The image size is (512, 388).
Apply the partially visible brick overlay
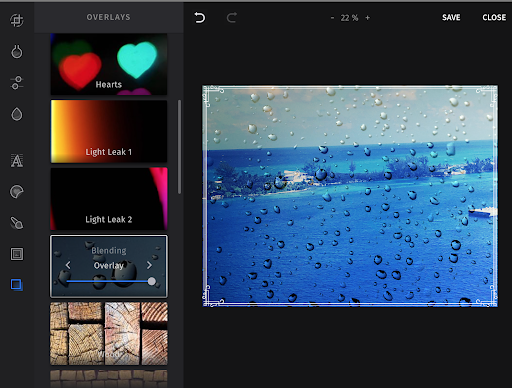tap(109, 379)
